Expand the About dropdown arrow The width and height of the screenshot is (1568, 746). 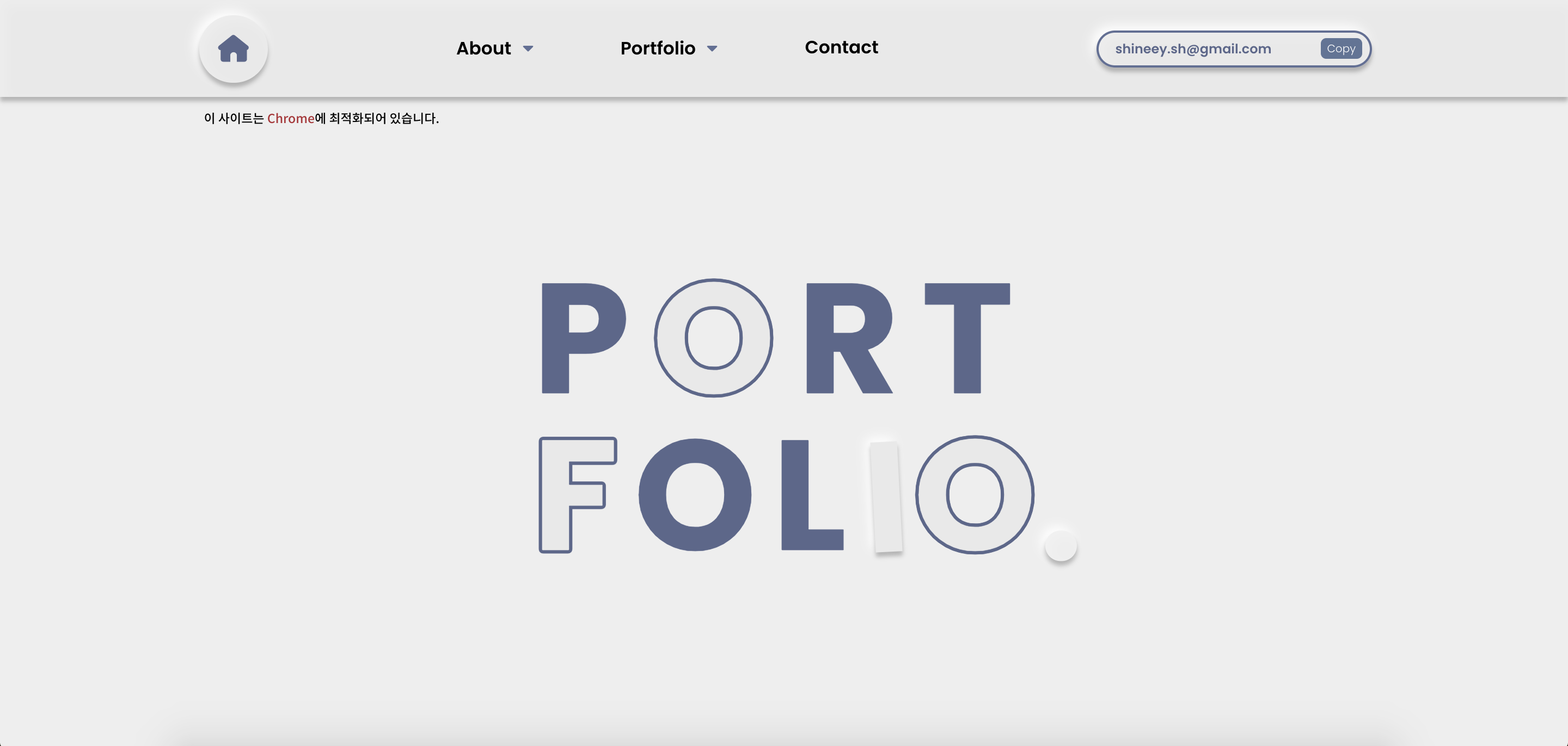pyautogui.click(x=528, y=48)
